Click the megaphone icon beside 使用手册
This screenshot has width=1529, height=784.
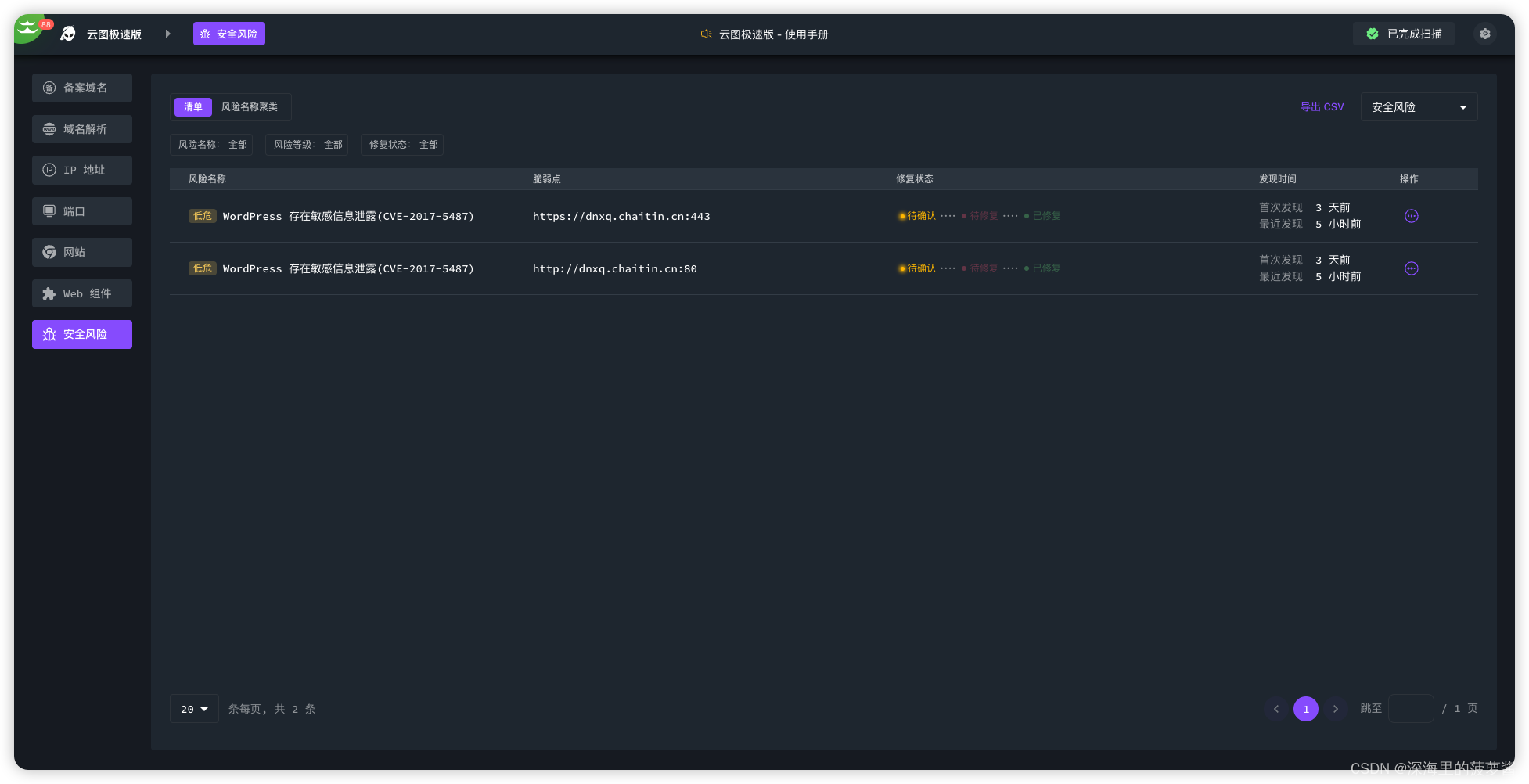click(706, 34)
